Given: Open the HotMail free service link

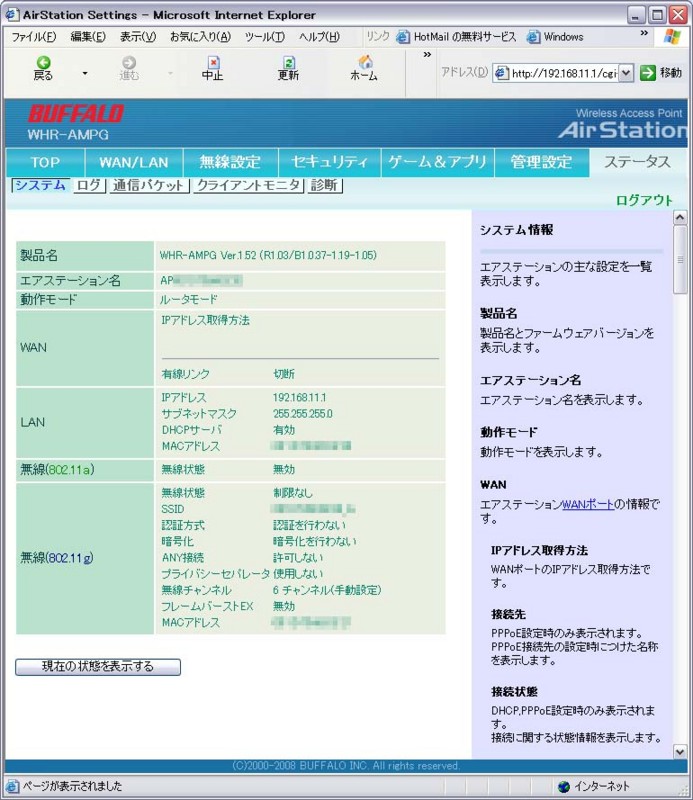Looking at the screenshot, I should point(457,37).
